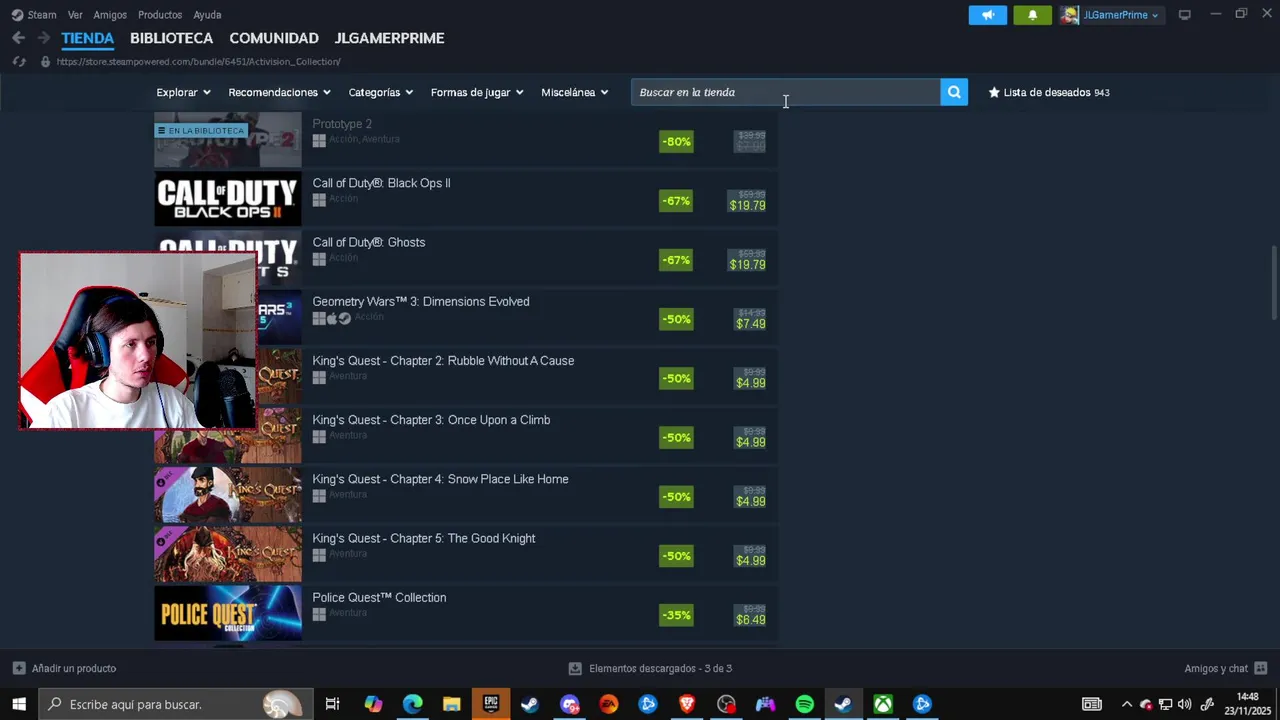
Task: Open King's Quest Chapter 4: Snow Place Like Home
Action: tap(440, 479)
